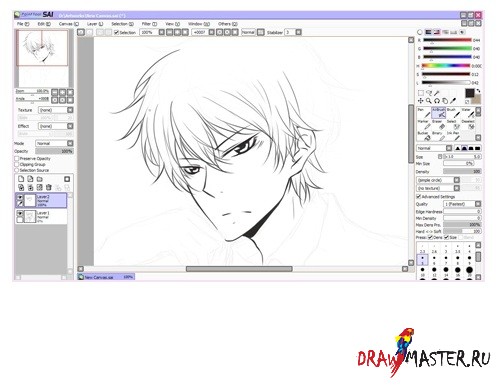Viewport: 498px width, 385px height.
Task: Open the Filter menu
Action: [149, 24]
